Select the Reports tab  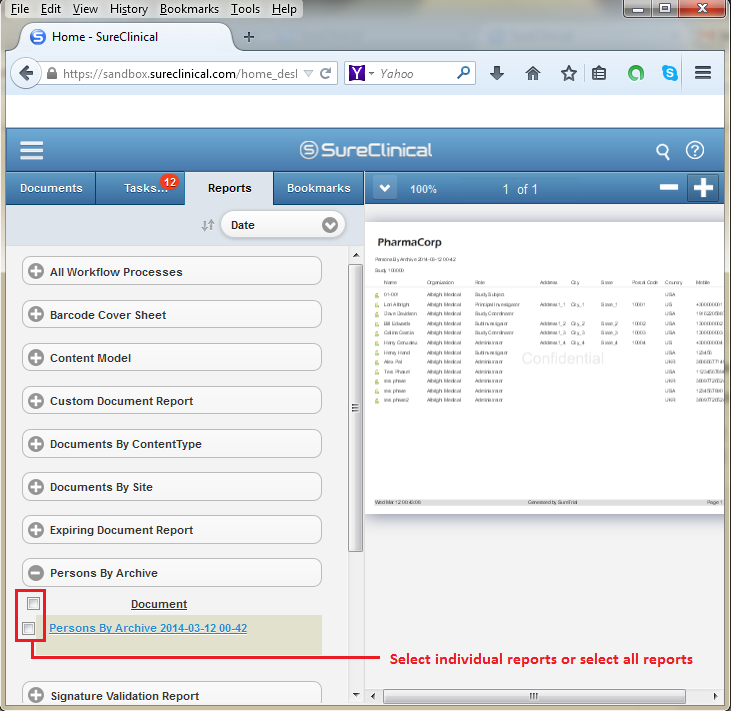coord(229,188)
